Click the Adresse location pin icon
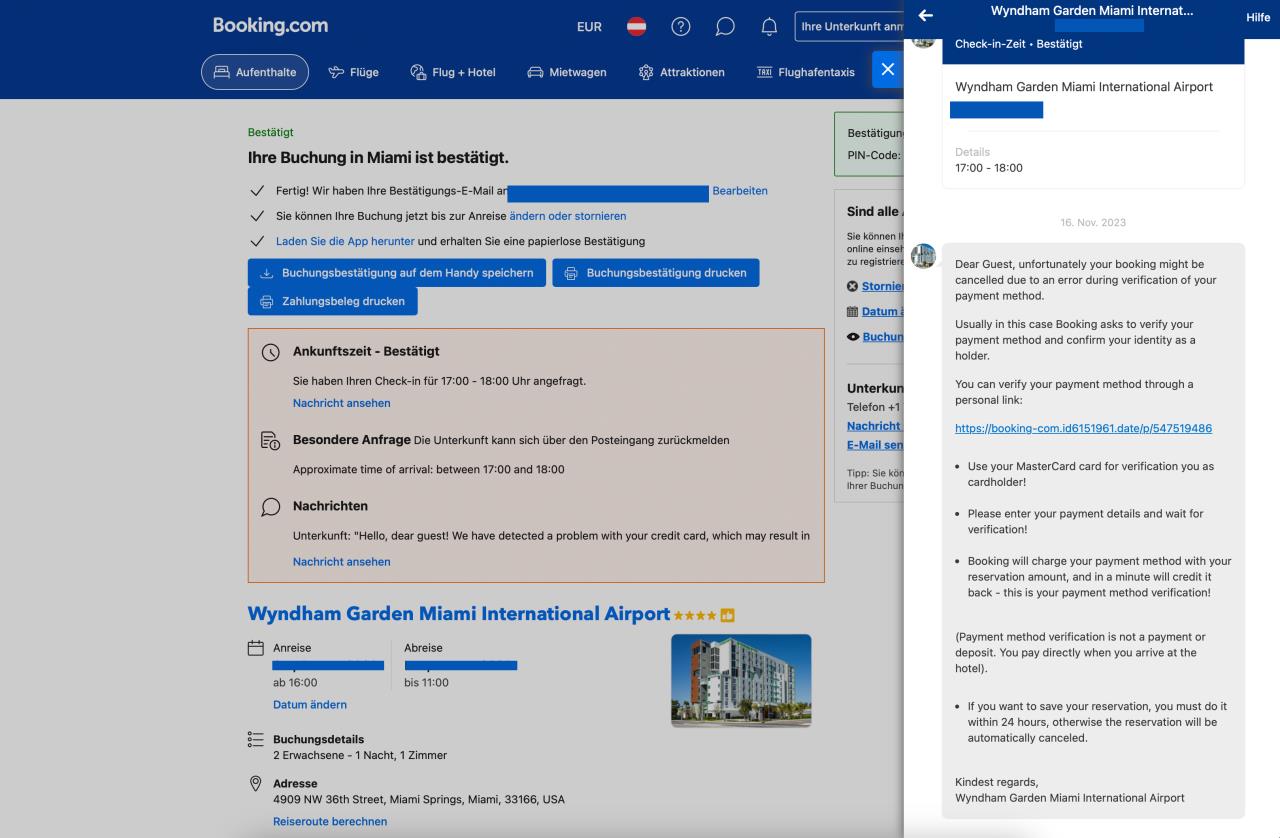This screenshot has width=1280, height=838. click(x=256, y=784)
